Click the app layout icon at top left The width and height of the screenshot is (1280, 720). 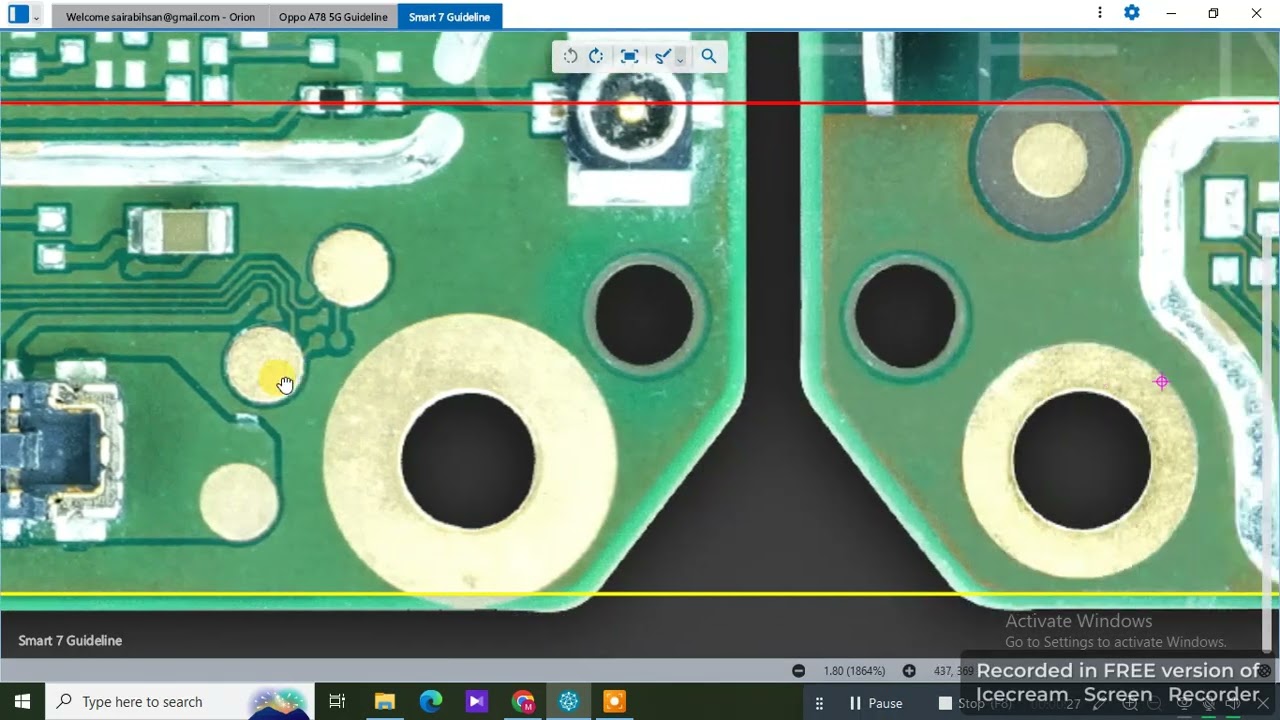point(18,14)
